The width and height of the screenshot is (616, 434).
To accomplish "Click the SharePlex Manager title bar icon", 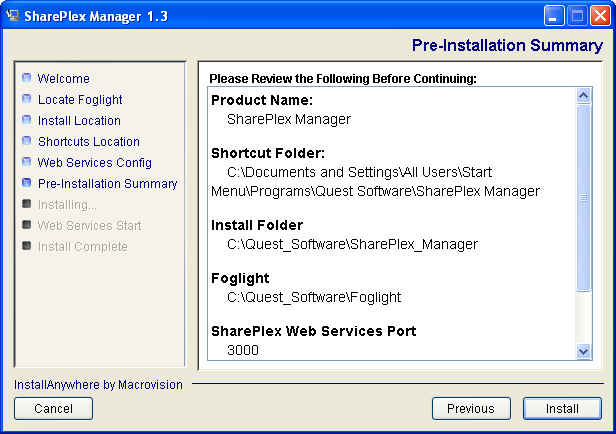I will pos(13,15).
